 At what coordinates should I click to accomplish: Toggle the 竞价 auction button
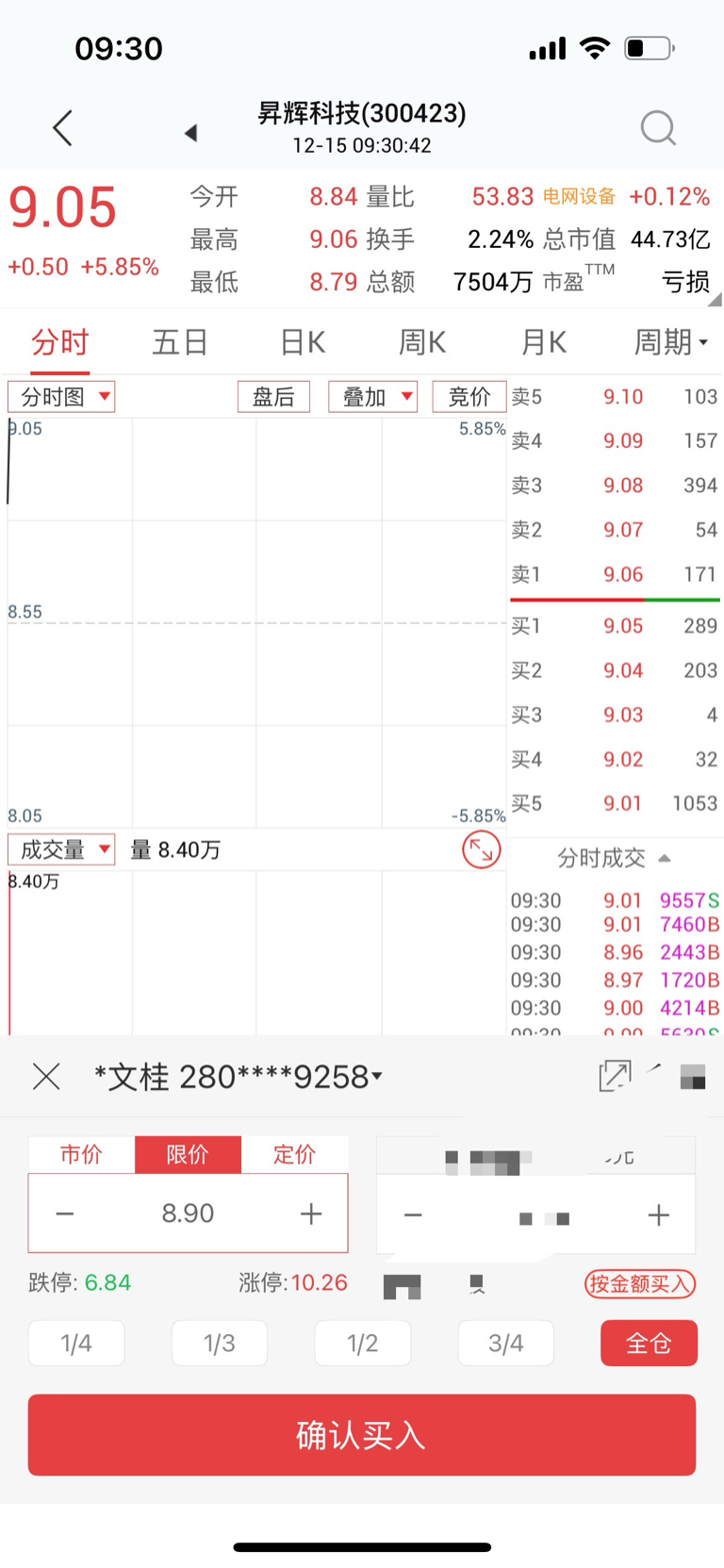tap(469, 397)
